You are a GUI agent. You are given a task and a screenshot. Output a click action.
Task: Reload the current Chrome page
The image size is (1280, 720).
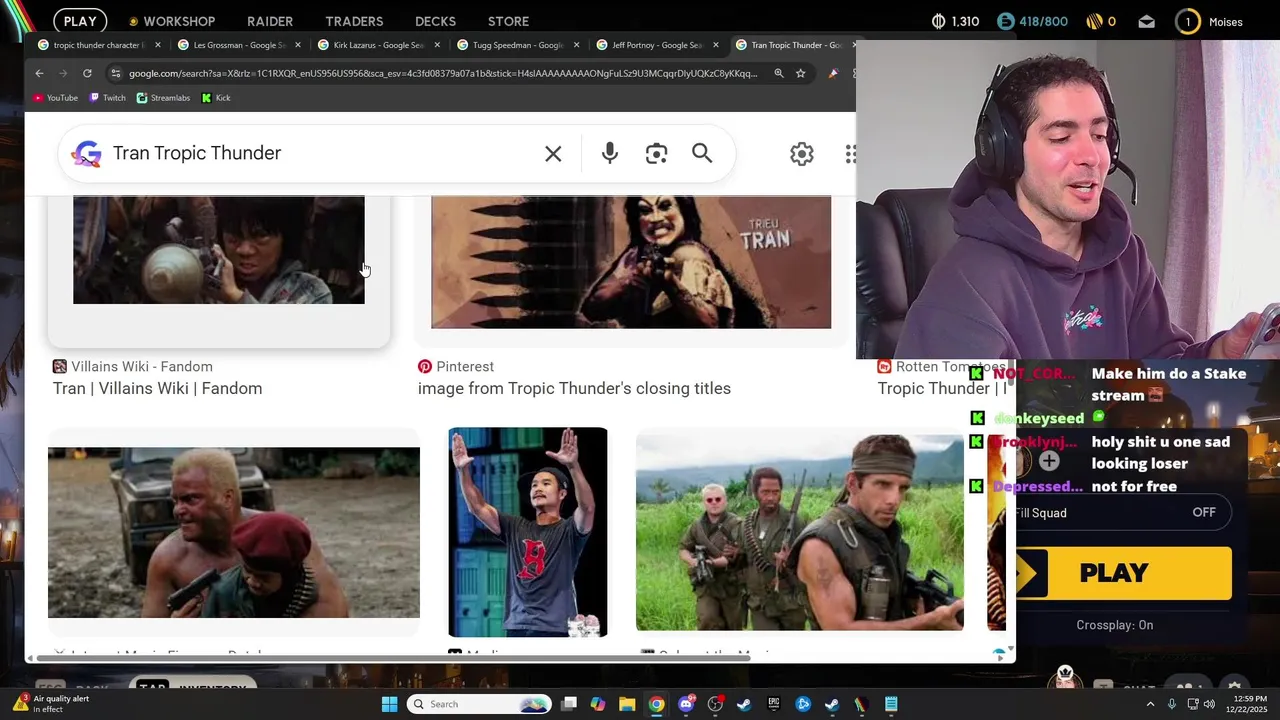click(x=87, y=73)
